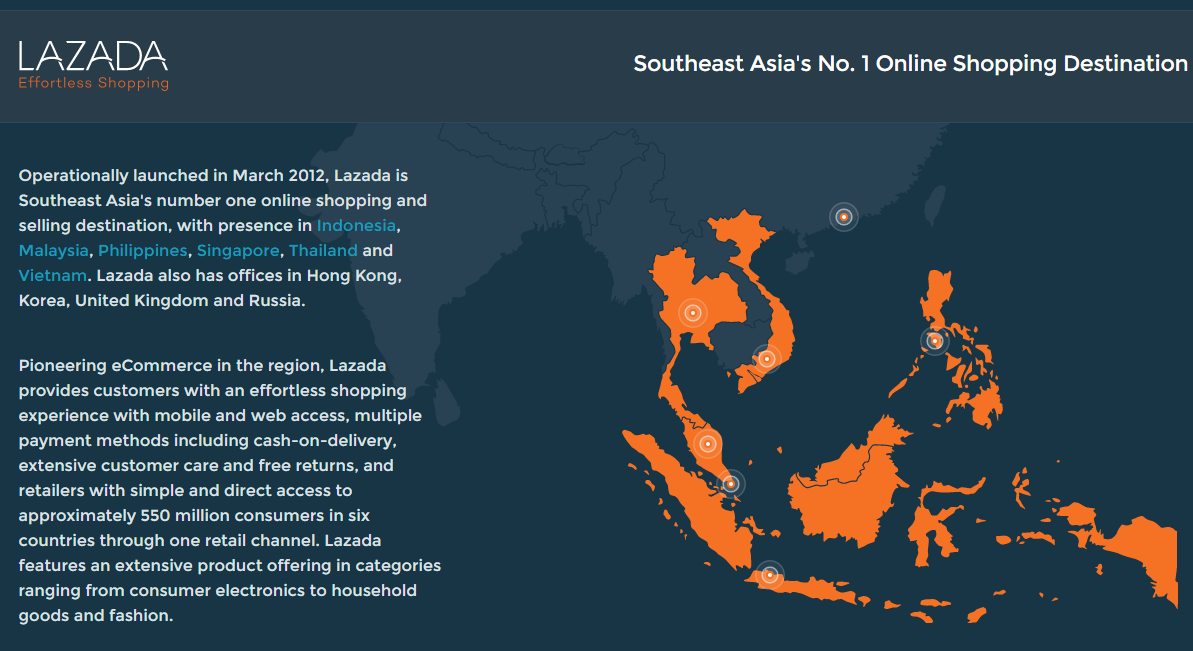Open the Vietnam link
The width and height of the screenshot is (1193, 651).
(52, 276)
